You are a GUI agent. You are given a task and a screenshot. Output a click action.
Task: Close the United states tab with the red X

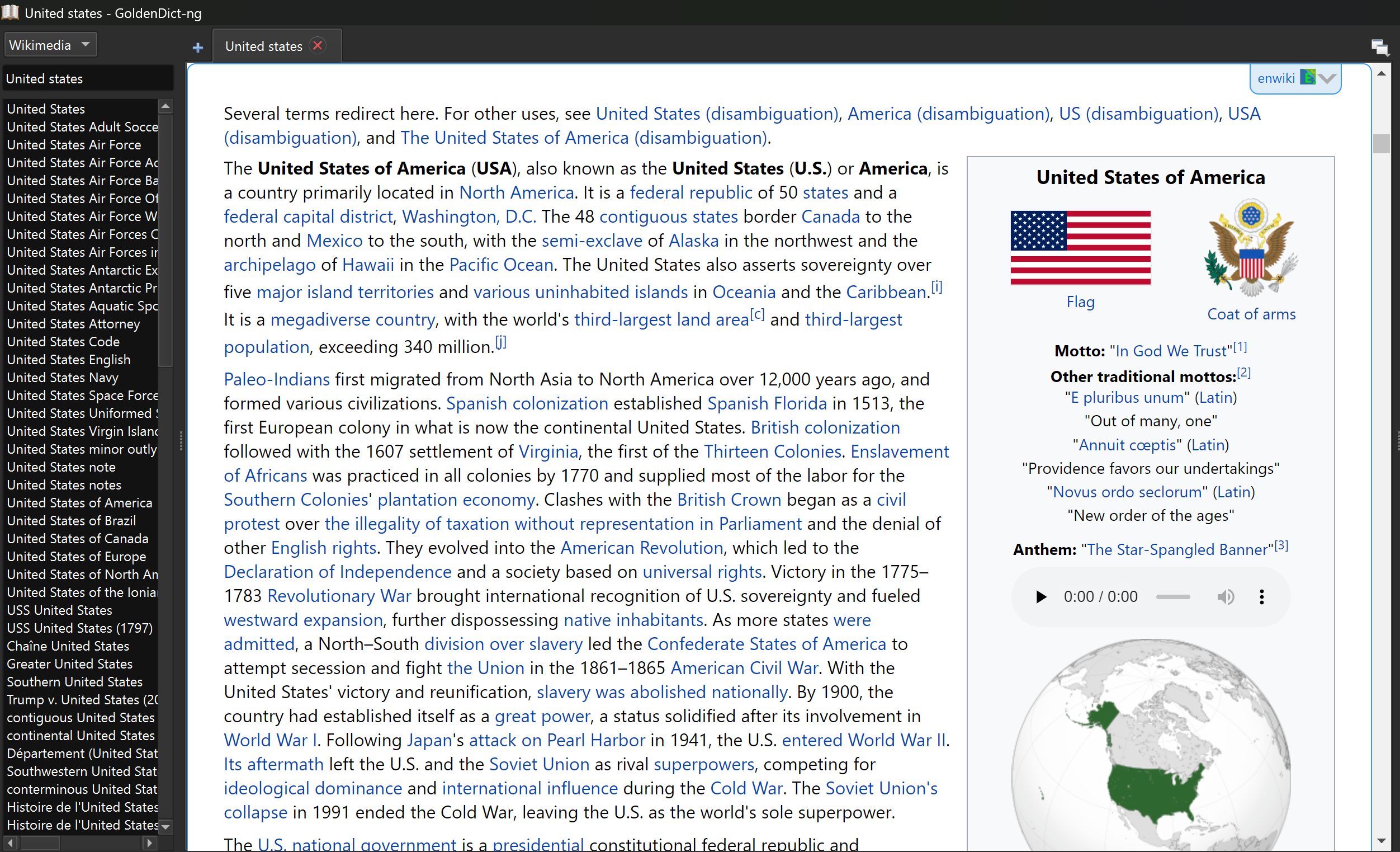pyautogui.click(x=318, y=45)
